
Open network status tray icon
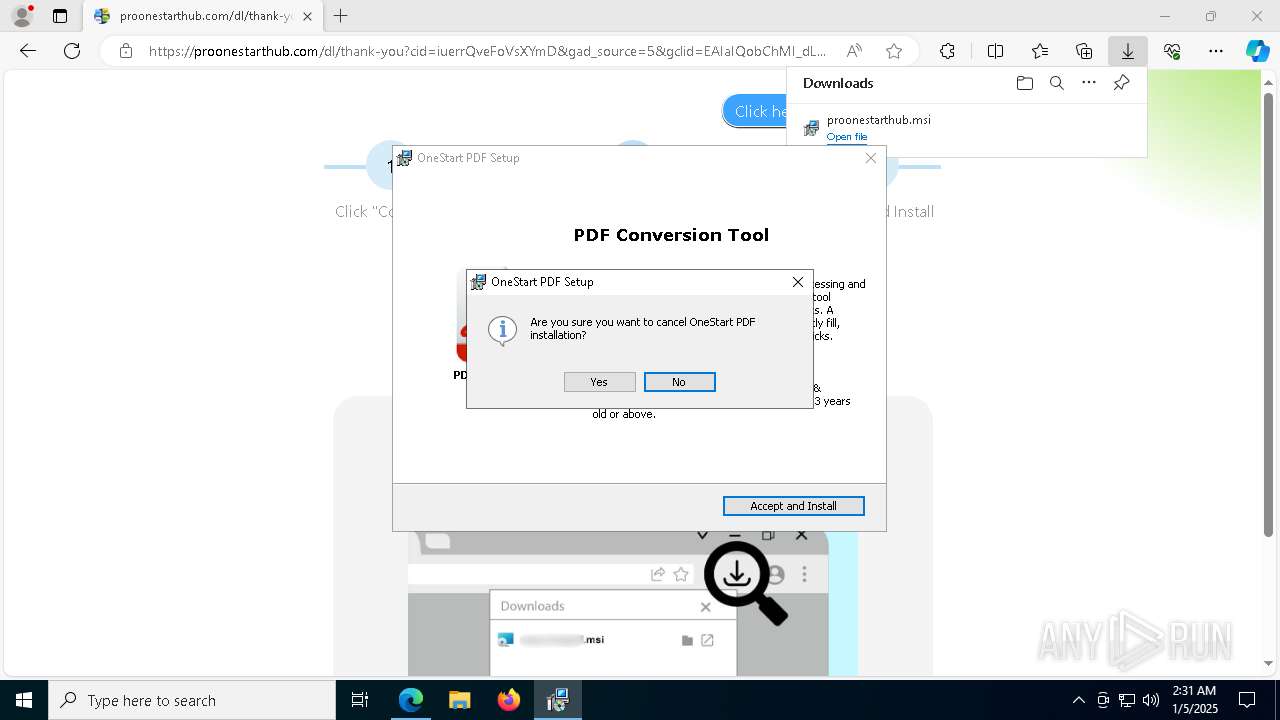pyautogui.click(x=1127, y=700)
